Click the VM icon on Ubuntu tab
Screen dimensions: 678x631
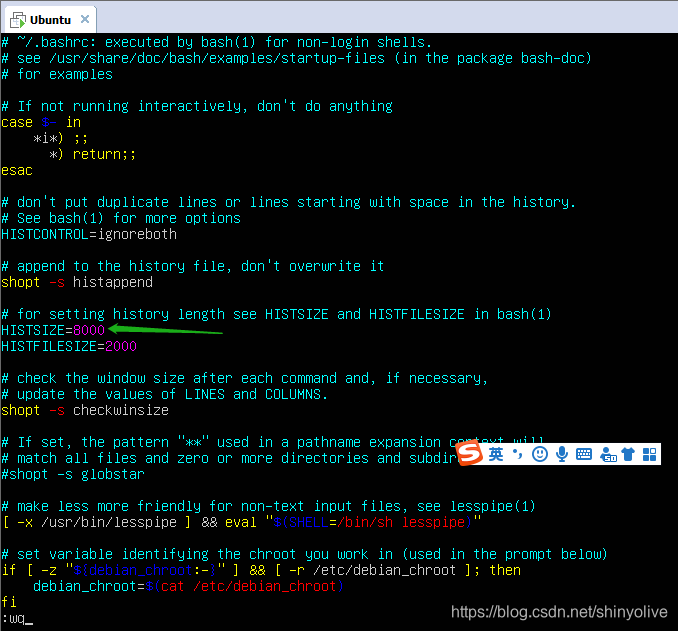click(18, 19)
